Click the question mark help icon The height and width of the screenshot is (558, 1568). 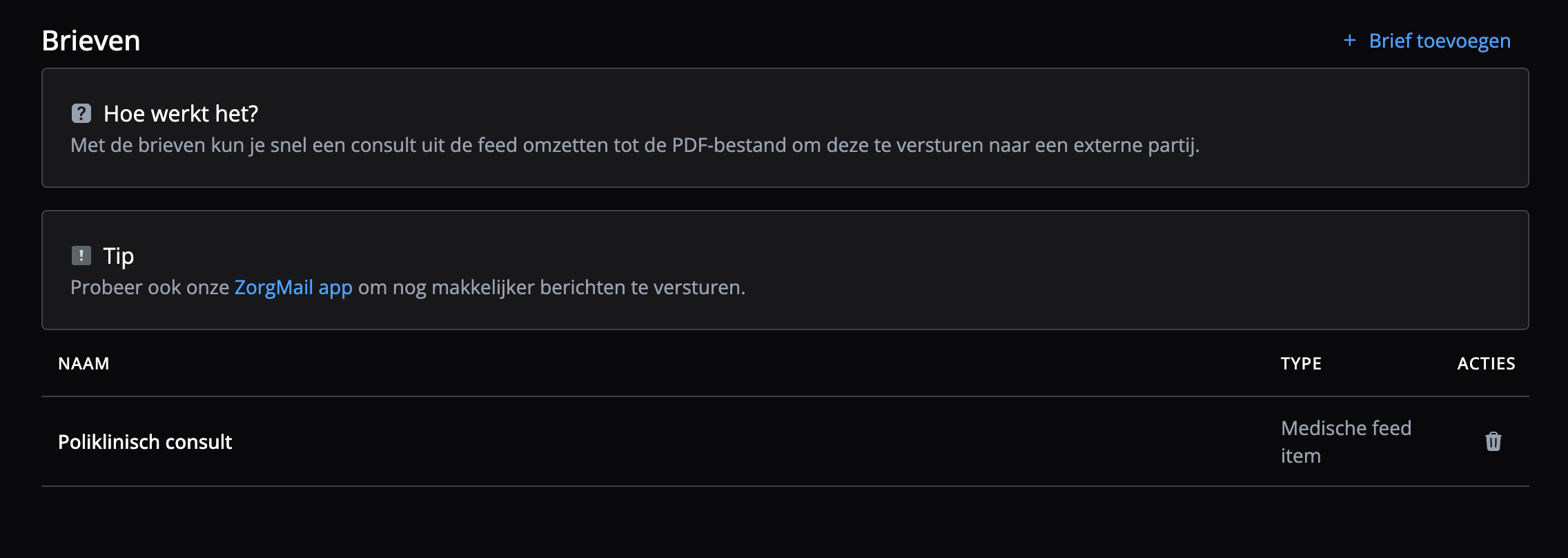pos(81,113)
